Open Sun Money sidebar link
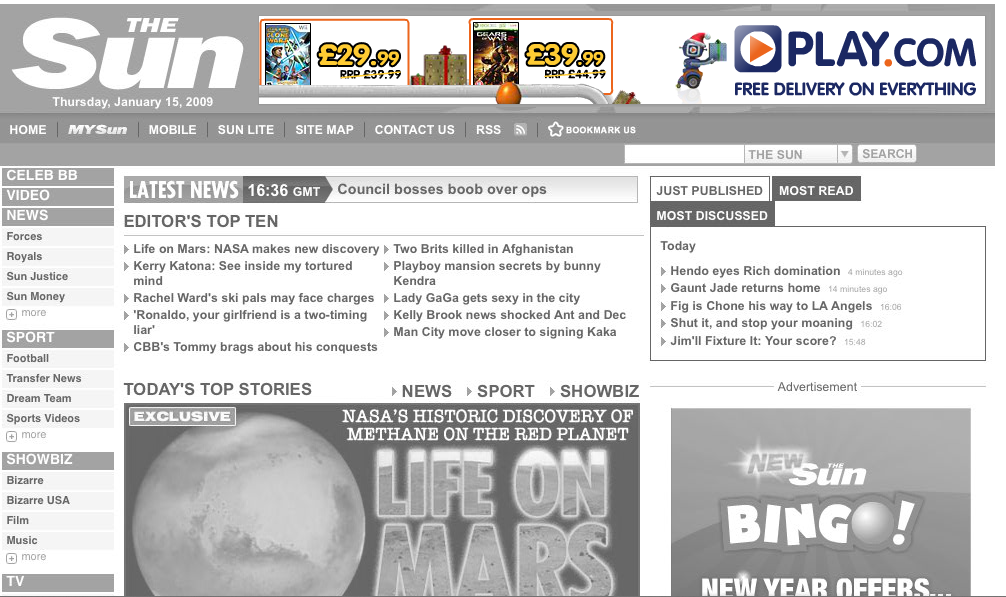The height and width of the screenshot is (597, 1006). pyautogui.click(x=58, y=296)
